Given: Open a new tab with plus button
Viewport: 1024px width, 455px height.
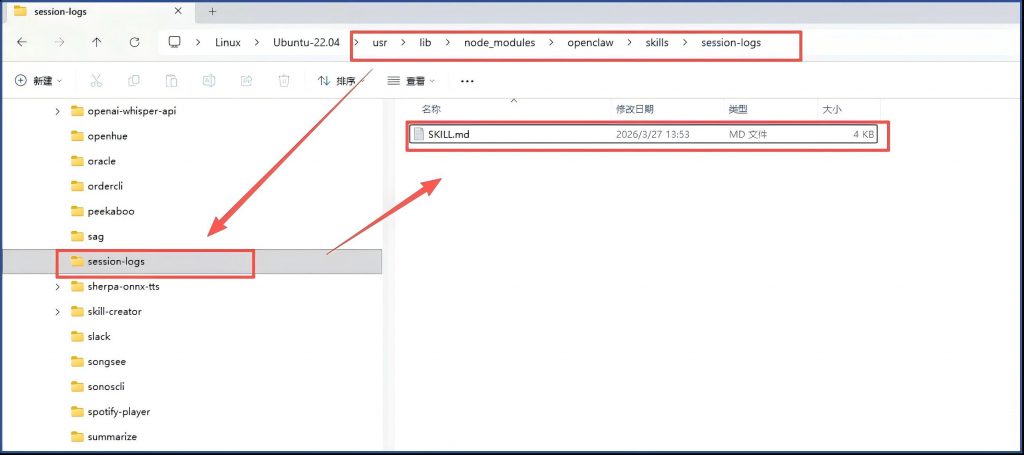Looking at the screenshot, I should click(x=212, y=11).
